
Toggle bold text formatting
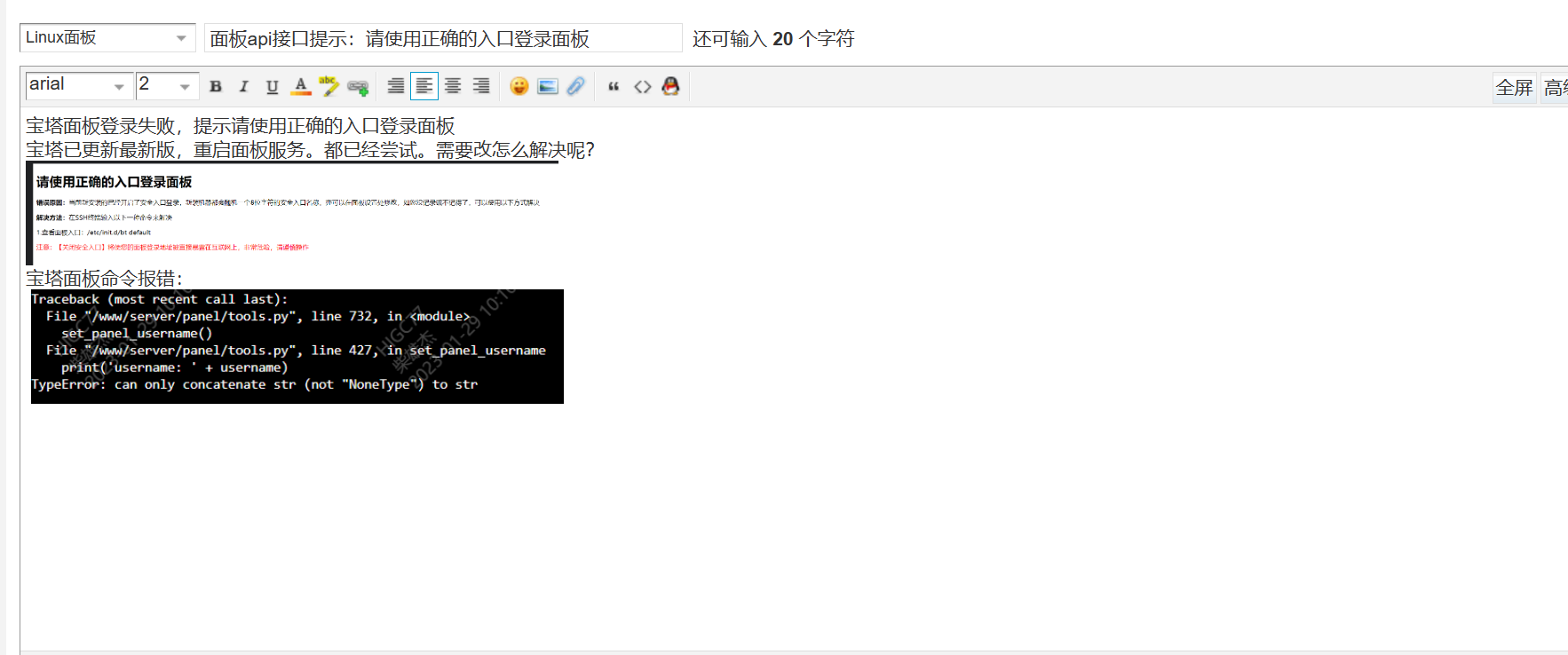pos(216,86)
